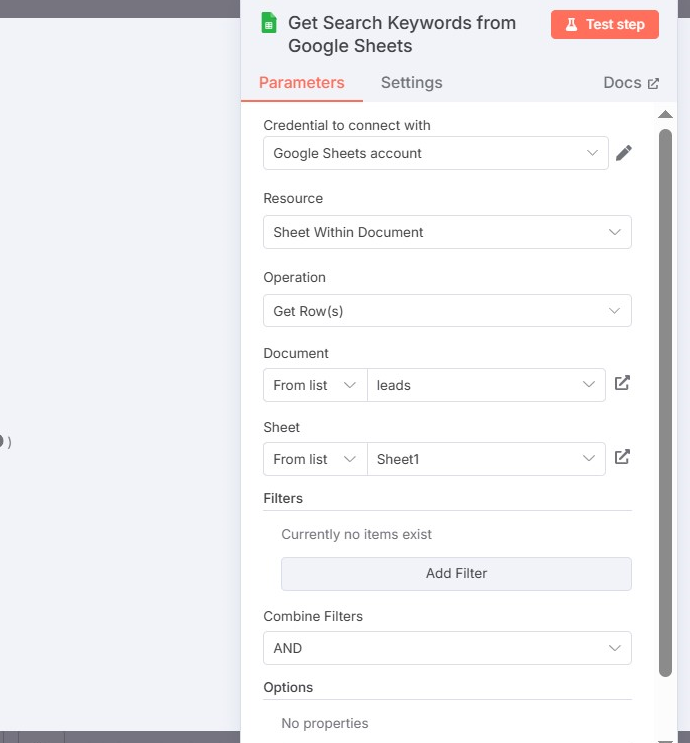Image resolution: width=690 pixels, height=743 pixels.
Task: Expand the Combine Filters AND dropdown
Action: coord(447,648)
